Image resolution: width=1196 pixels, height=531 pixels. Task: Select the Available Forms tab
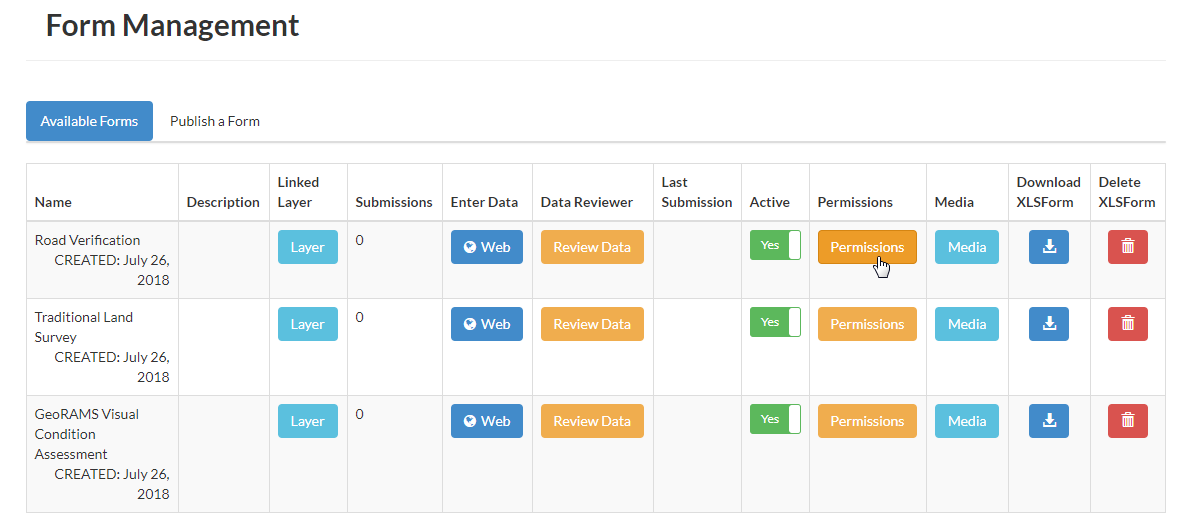coord(89,121)
